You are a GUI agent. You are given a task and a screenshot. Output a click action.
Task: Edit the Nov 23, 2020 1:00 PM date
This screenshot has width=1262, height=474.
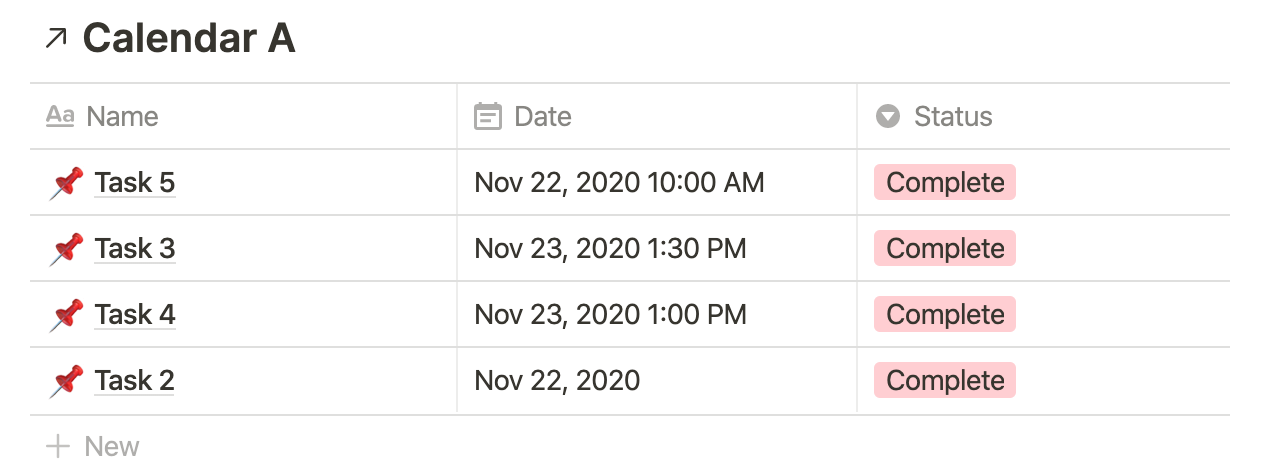pyautogui.click(x=610, y=315)
